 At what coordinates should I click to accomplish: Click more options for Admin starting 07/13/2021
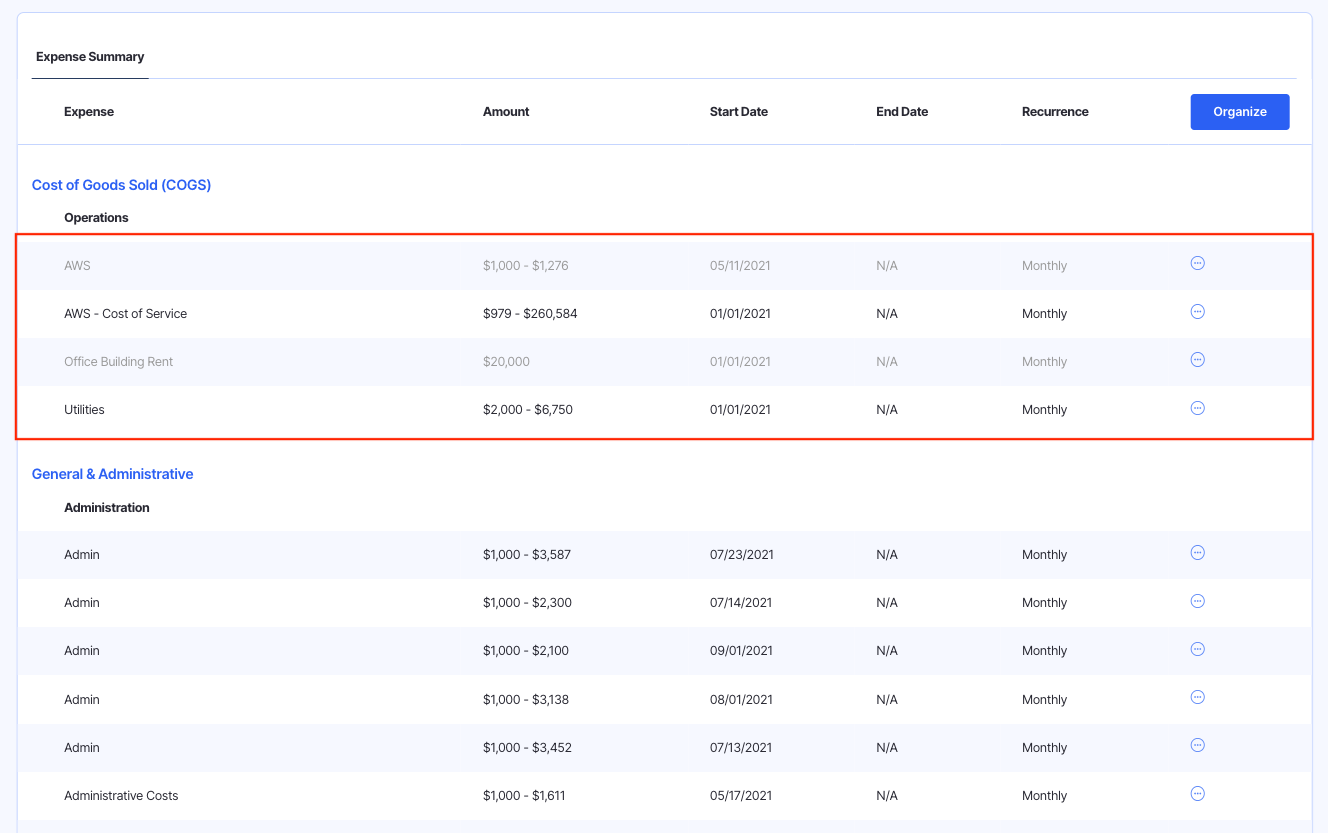pyautogui.click(x=1197, y=746)
